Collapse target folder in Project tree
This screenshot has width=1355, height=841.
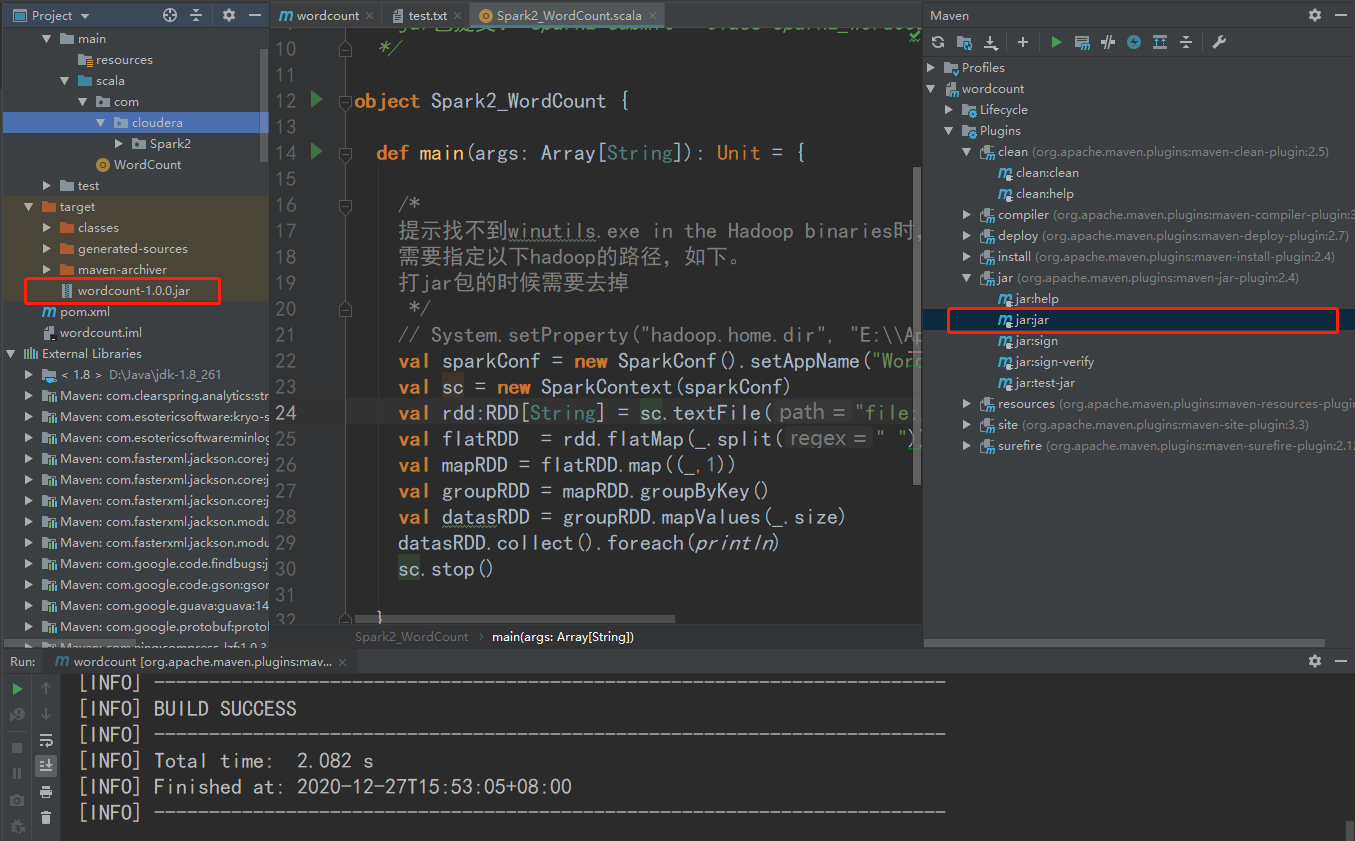(x=29, y=207)
